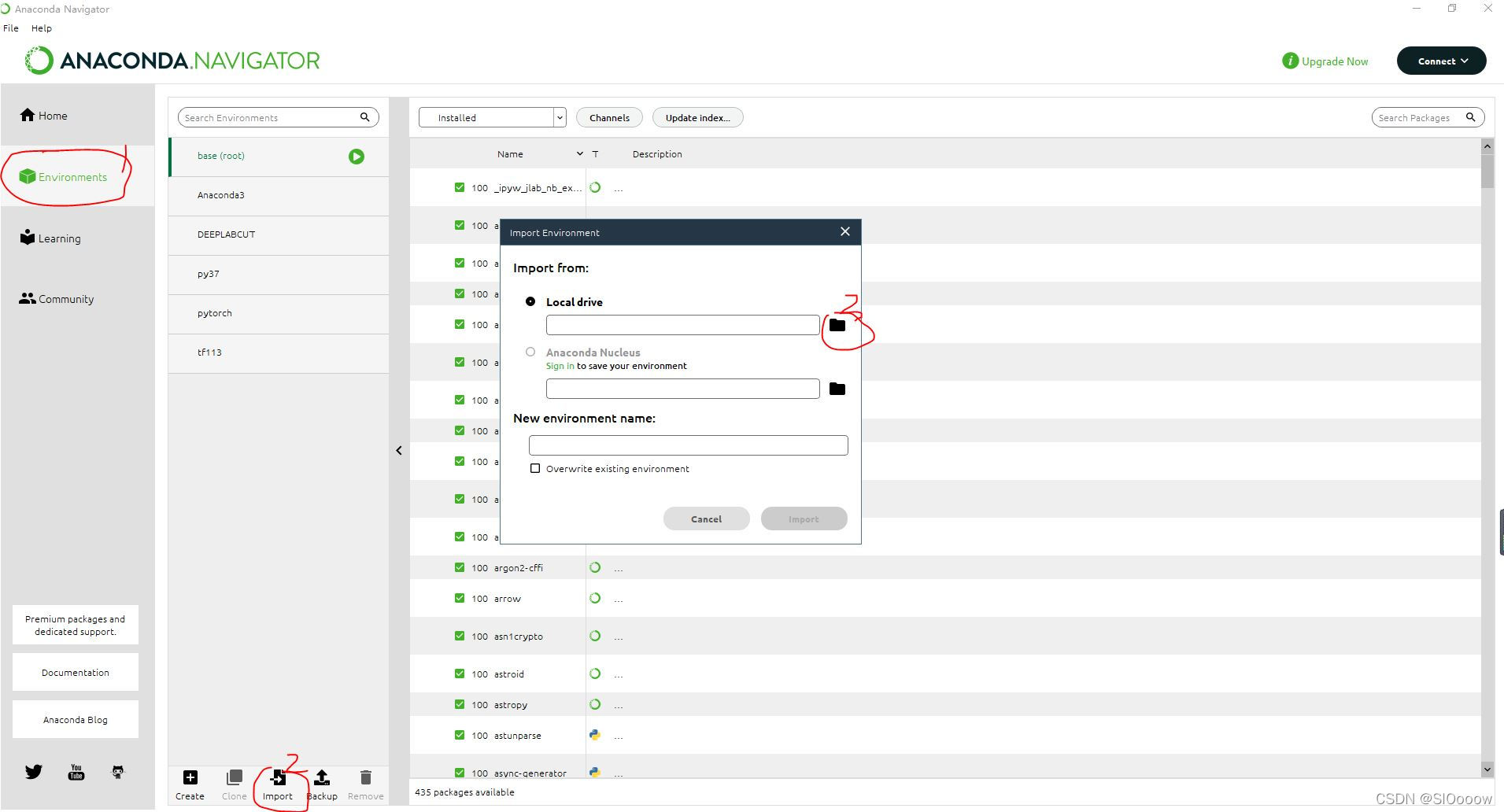Browse Anaconda Nucleus with the folder icon
Screen dimensions: 1504x812
tap(837, 389)
